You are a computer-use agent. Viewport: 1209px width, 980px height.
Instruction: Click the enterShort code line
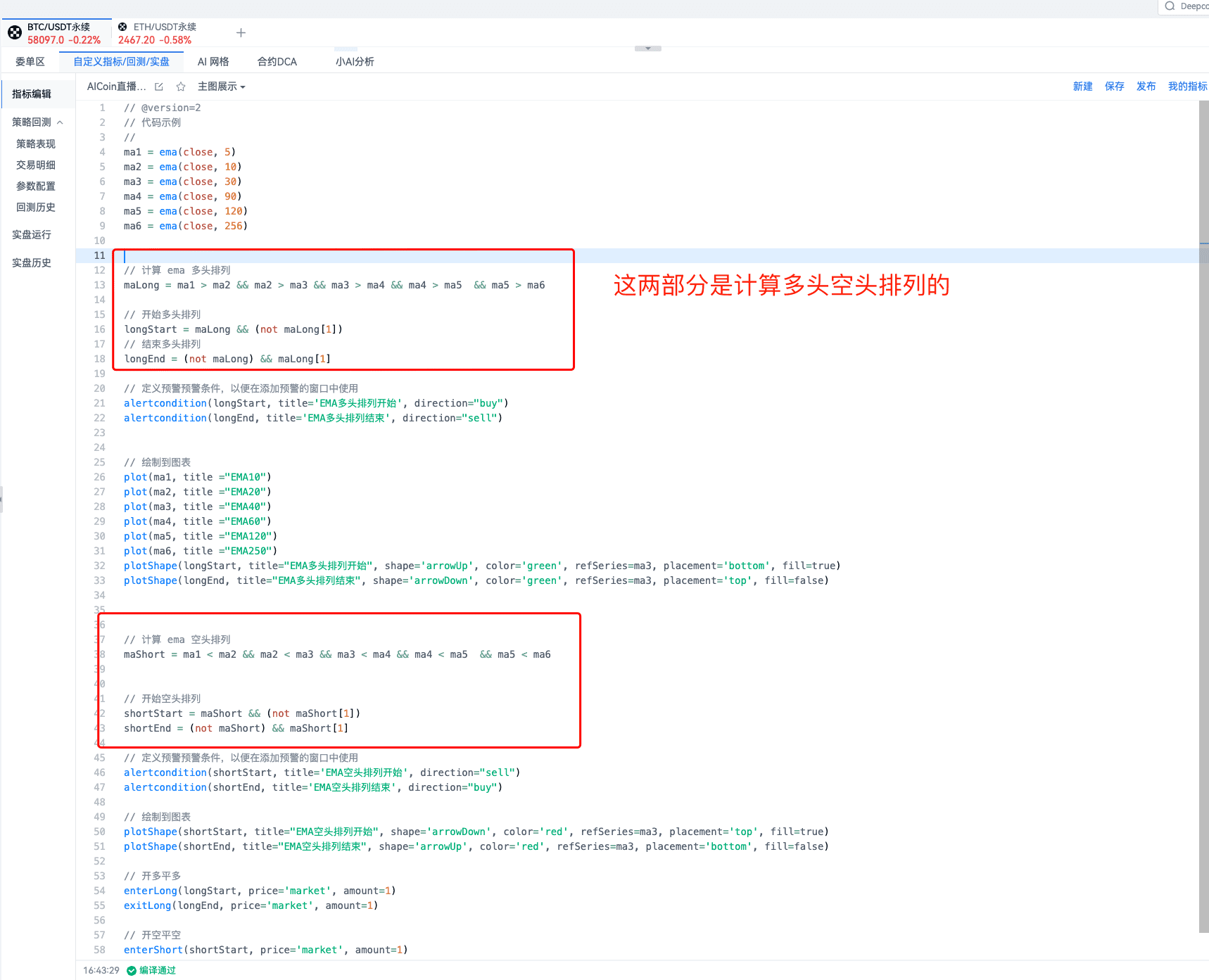[x=266, y=950]
